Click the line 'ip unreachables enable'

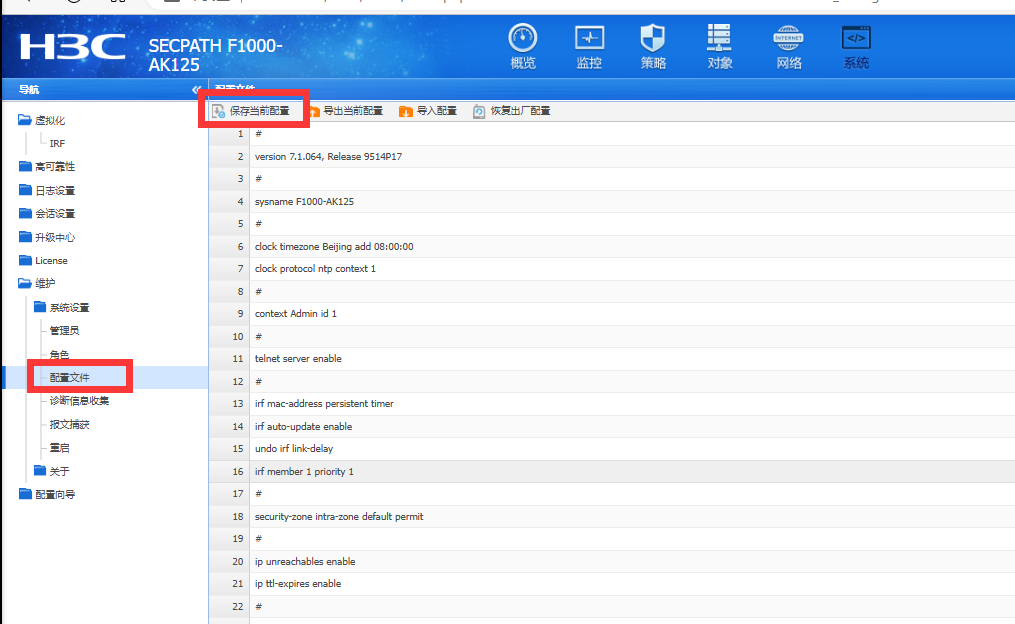305,561
